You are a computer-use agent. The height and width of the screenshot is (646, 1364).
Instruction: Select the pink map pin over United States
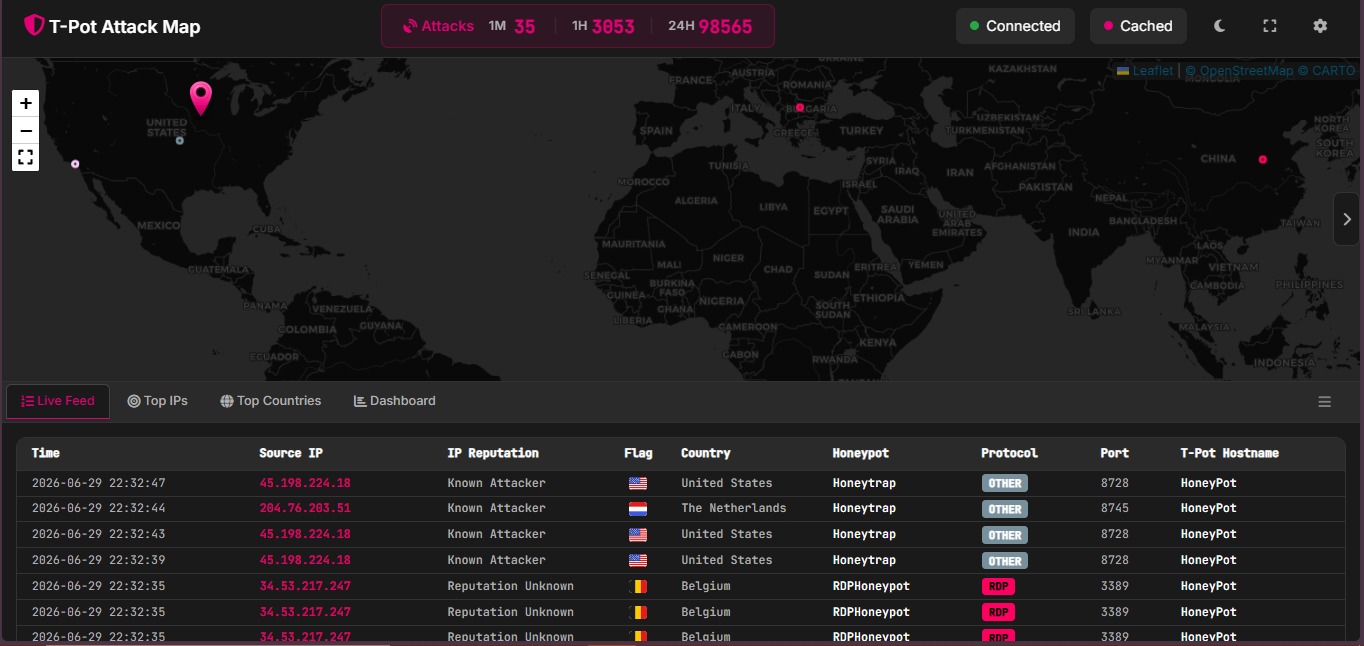click(x=201, y=98)
